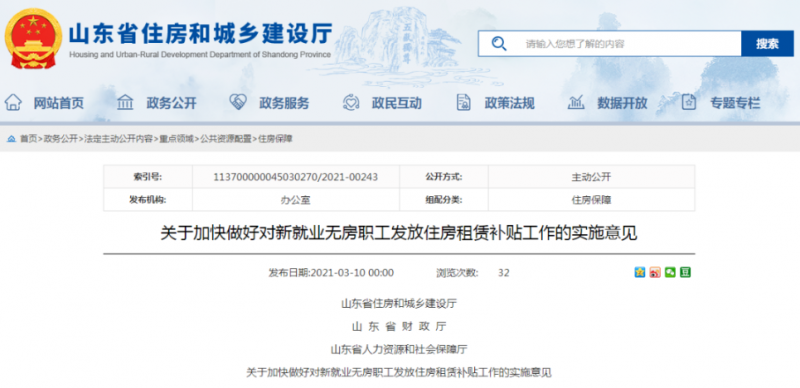Open 重点领域 breadcrumb link
Image resolution: width=800 pixels, height=388 pixels.
tap(177, 138)
